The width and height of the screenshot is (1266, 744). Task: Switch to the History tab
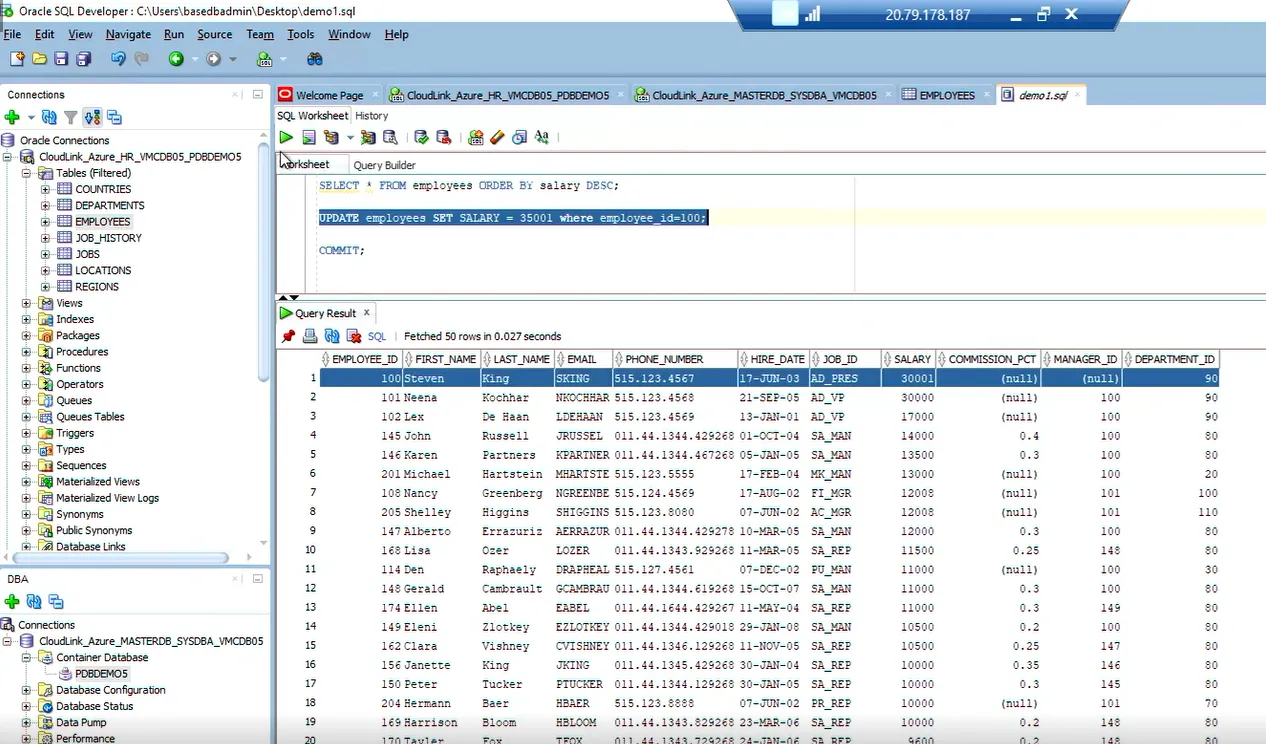(x=372, y=116)
